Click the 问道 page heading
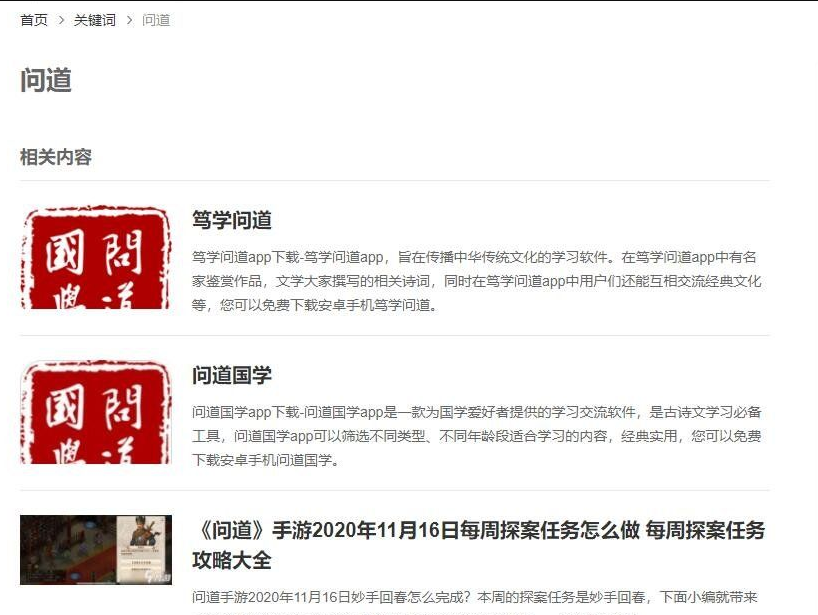This screenshot has height=615, width=818. (x=46, y=81)
